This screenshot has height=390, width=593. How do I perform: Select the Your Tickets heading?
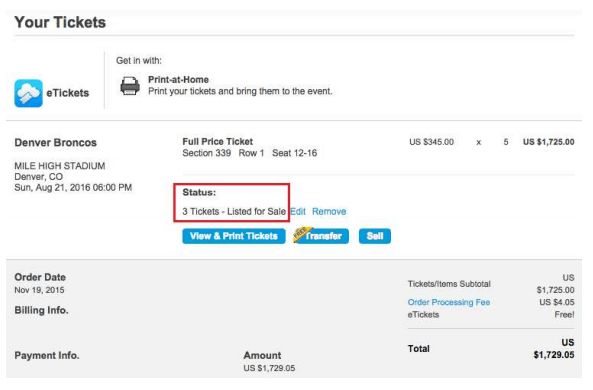(x=60, y=22)
